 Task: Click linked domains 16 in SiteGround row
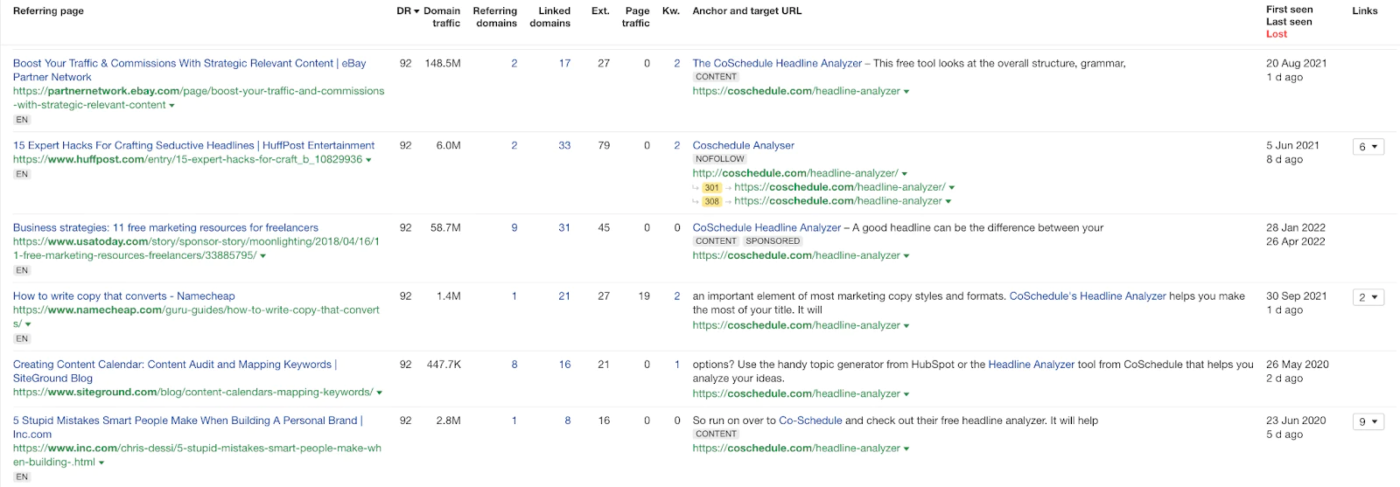pos(565,365)
